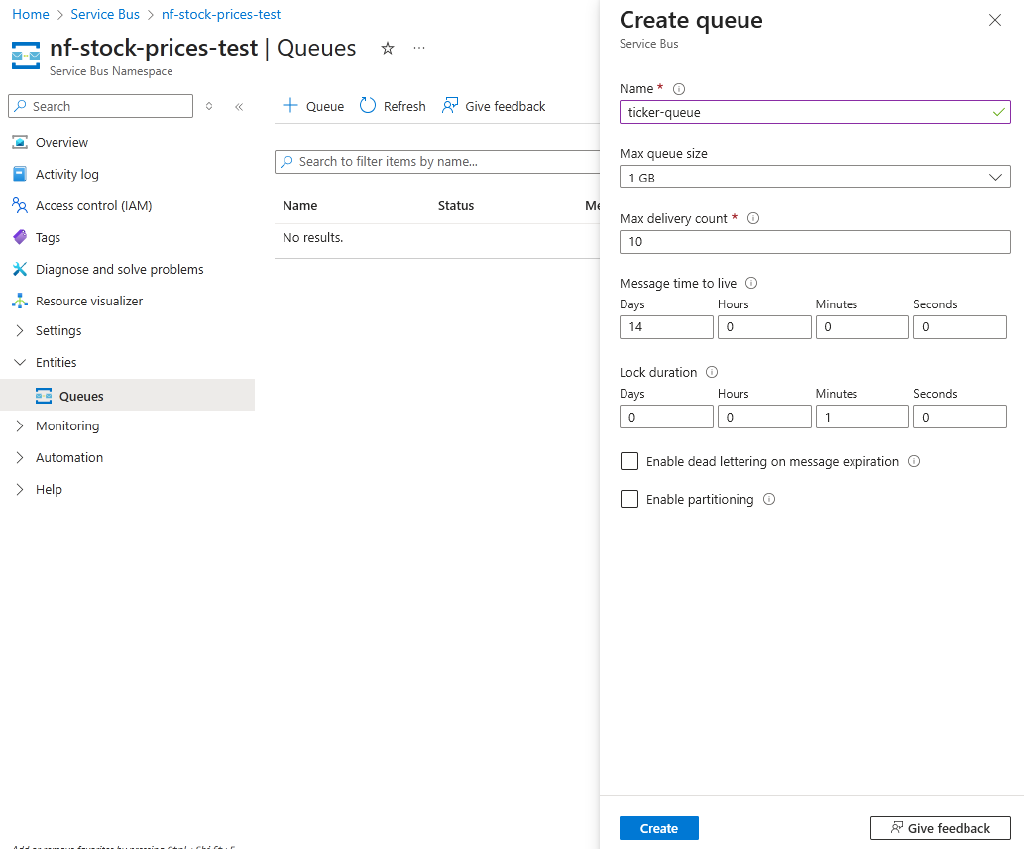Collapse the sidebar with the double chevron
The image size is (1024, 849).
coord(240,106)
